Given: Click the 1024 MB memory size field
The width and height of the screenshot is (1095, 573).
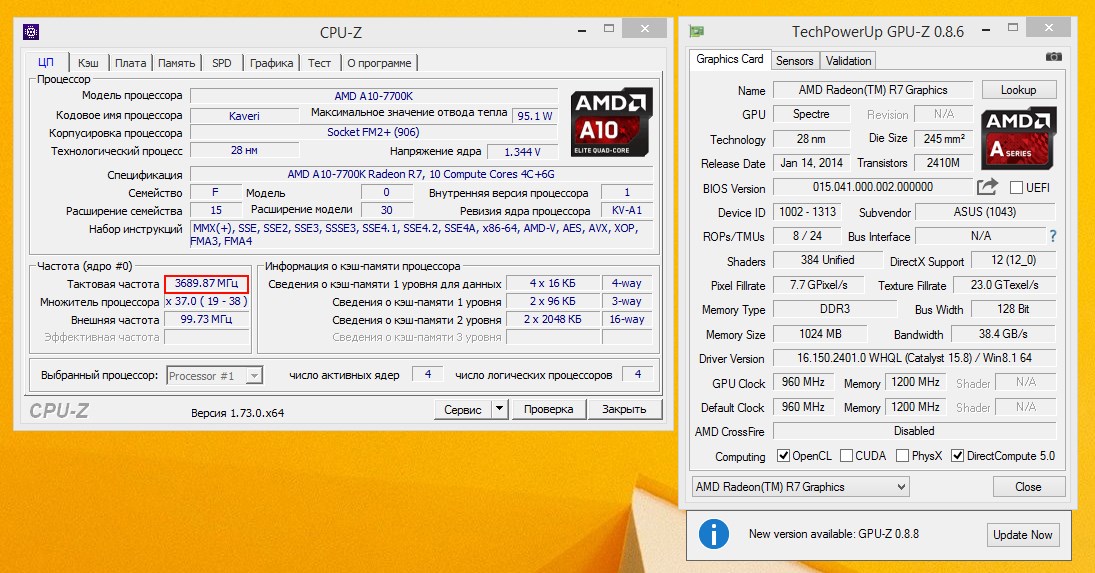Looking at the screenshot, I should (821, 334).
